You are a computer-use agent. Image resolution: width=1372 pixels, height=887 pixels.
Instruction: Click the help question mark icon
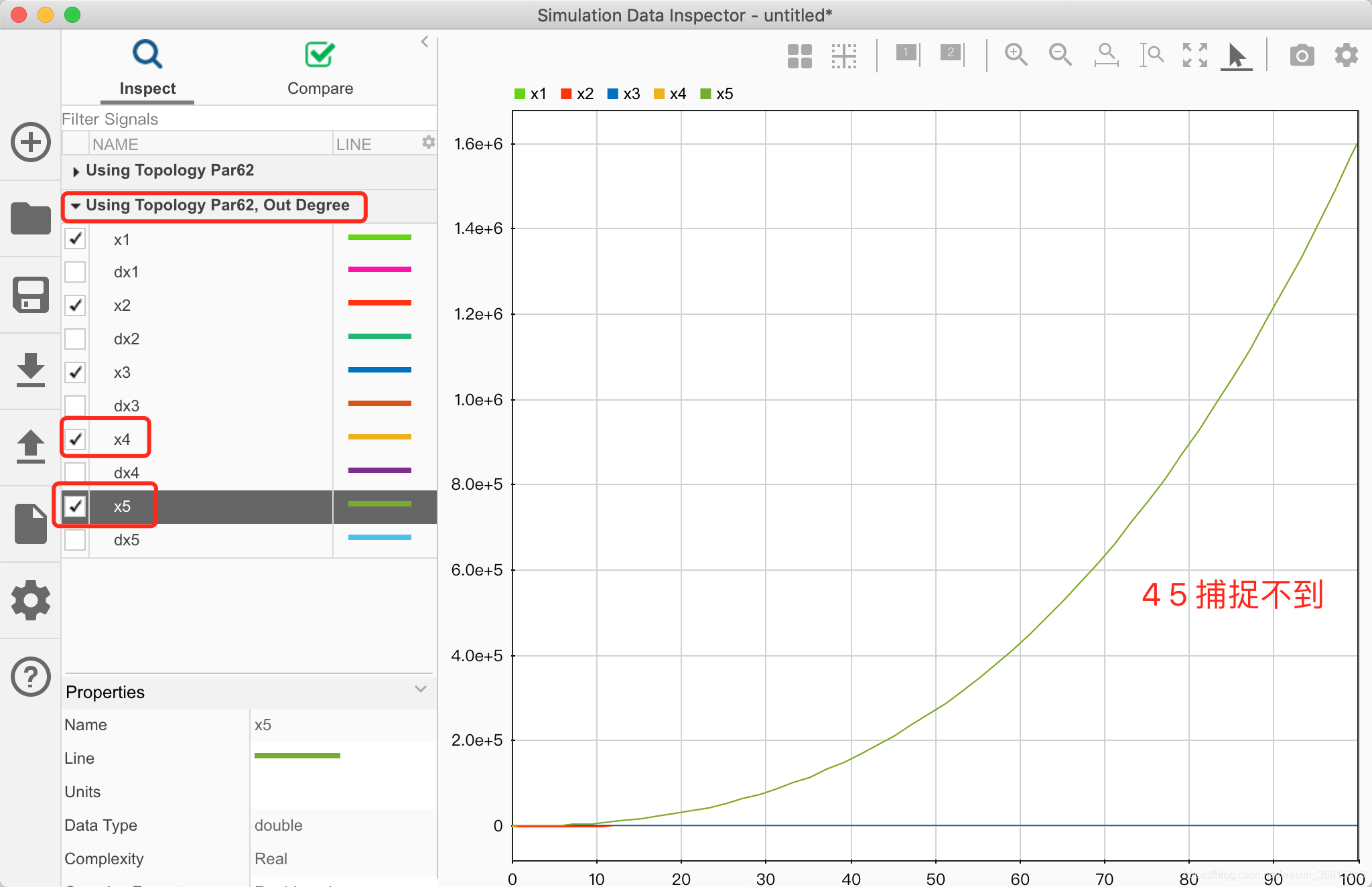tap(31, 677)
